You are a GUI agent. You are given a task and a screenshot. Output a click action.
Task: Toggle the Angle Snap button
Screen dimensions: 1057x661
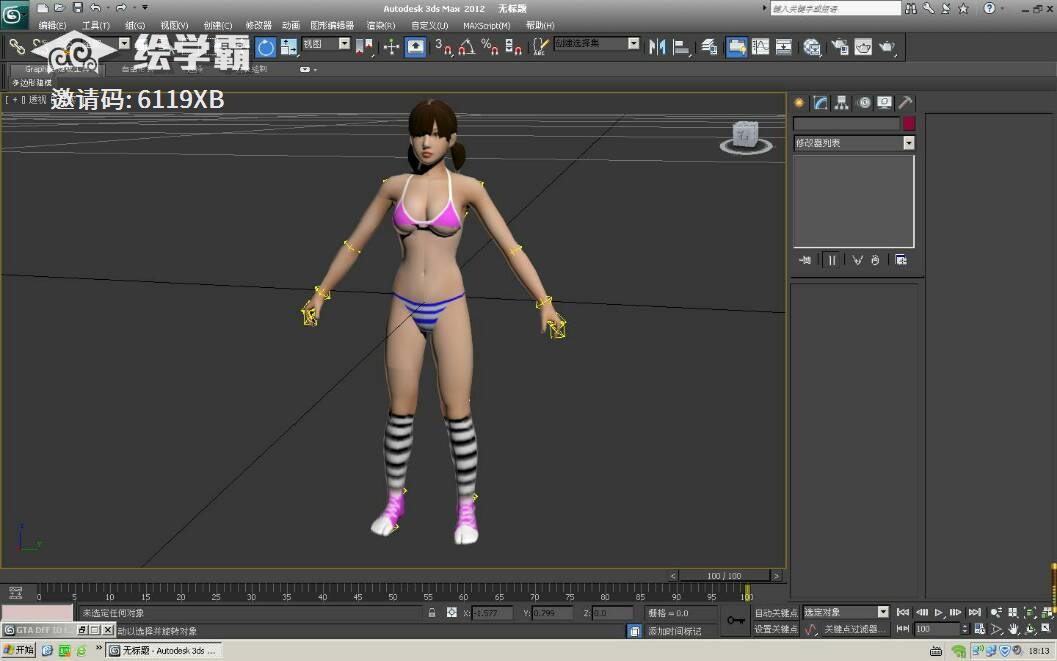[x=466, y=47]
